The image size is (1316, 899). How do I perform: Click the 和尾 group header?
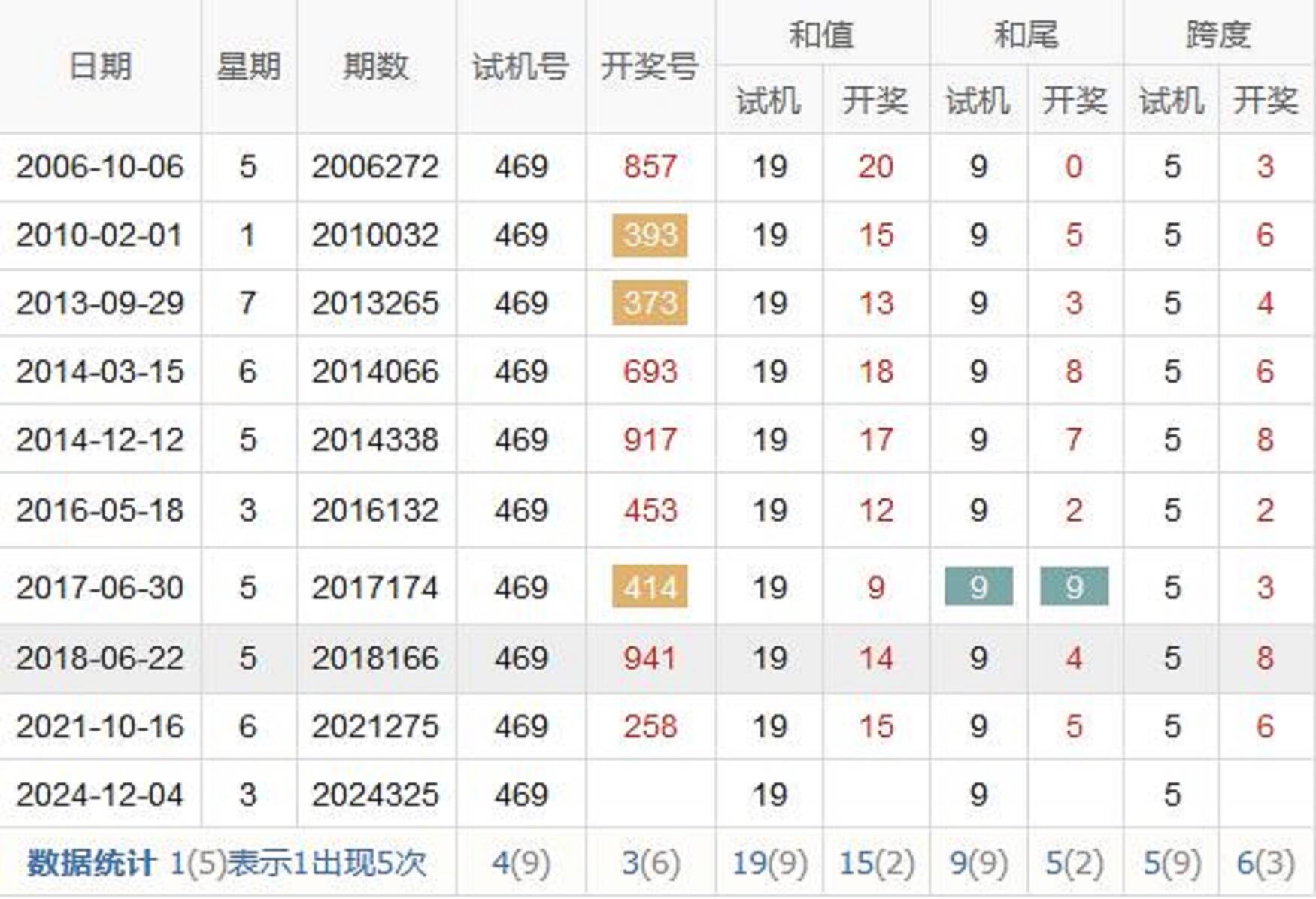coord(1026,35)
